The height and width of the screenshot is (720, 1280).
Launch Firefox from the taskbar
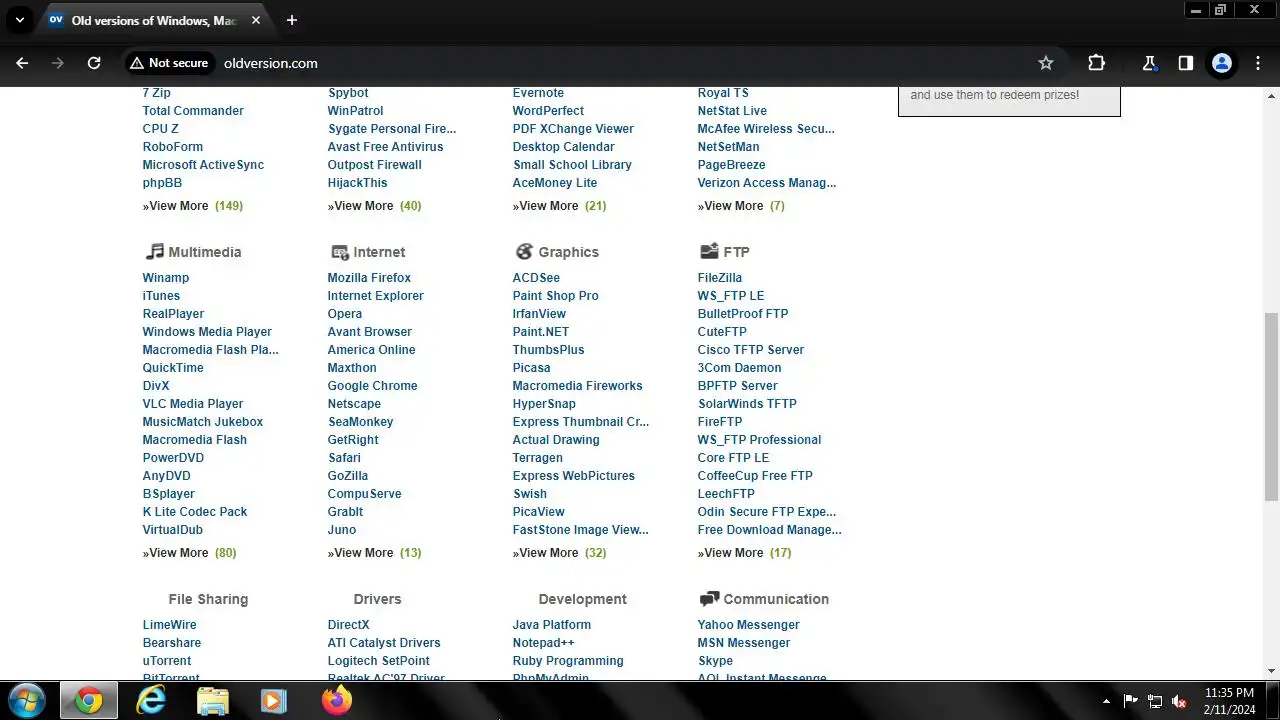click(x=337, y=701)
